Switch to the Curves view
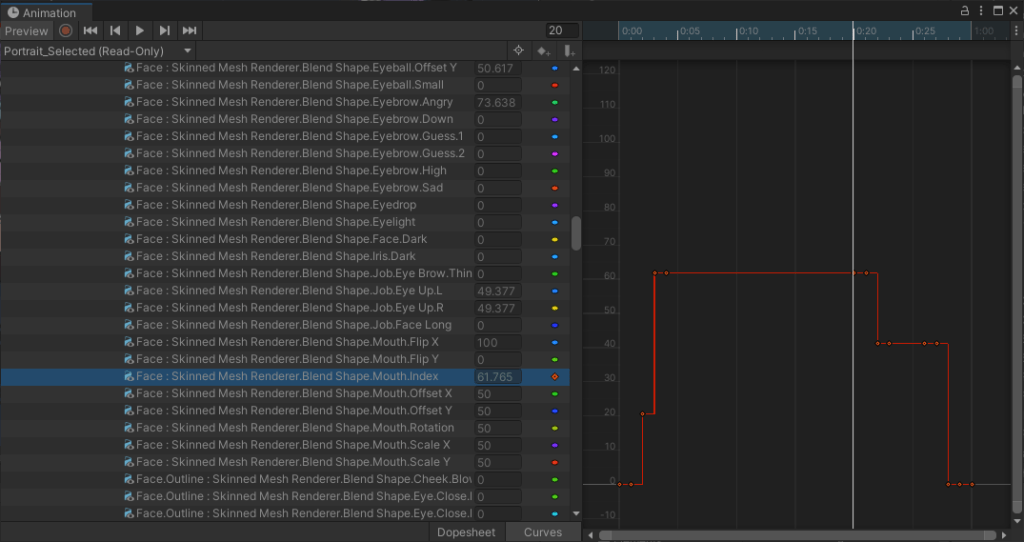This screenshot has height=542, width=1024. (x=543, y=532)
